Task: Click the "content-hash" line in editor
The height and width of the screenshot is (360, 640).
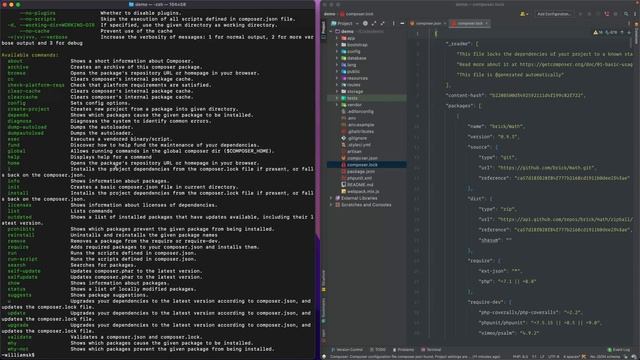Action: (x=516, y=96)
